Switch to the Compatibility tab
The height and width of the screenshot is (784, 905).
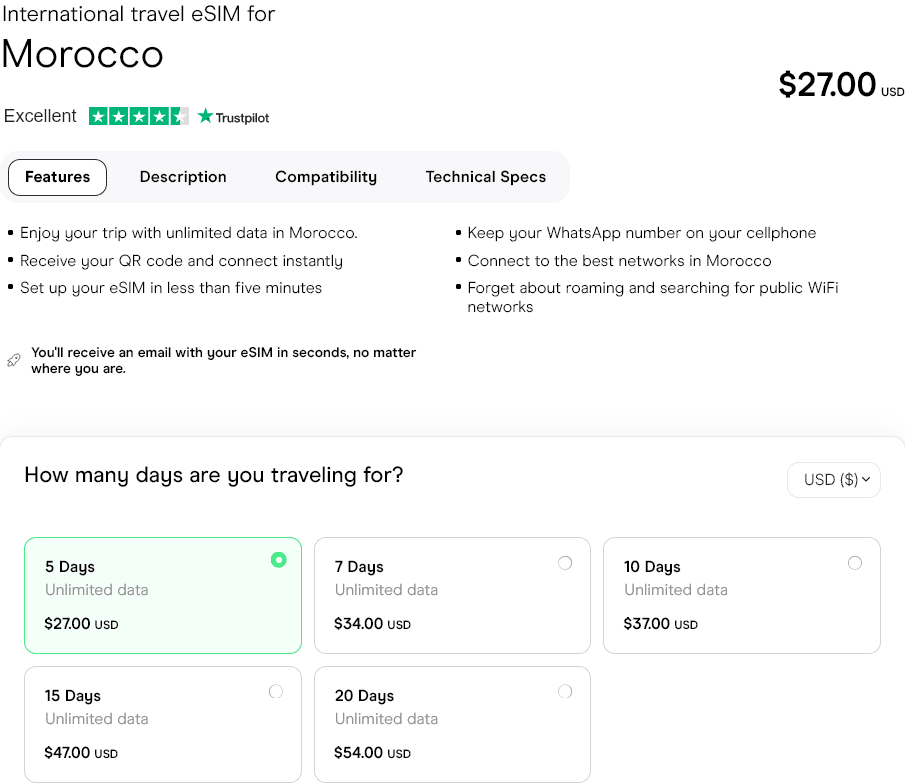click(326, 177)
